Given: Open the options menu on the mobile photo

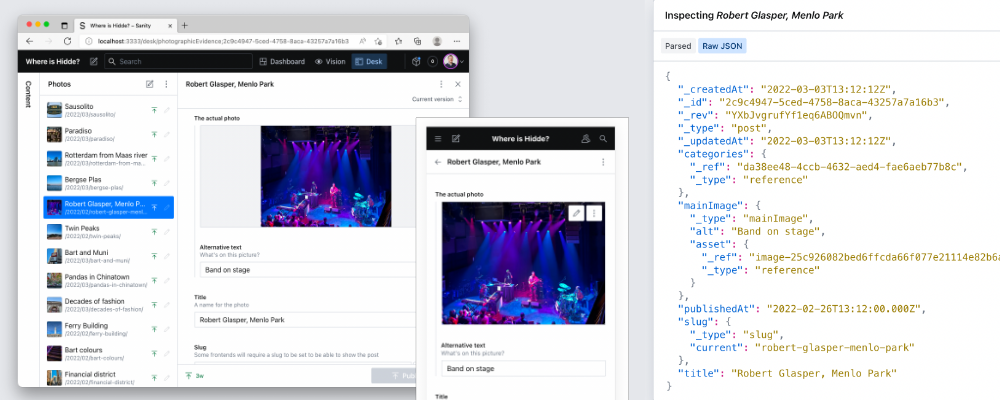Looking at the screenshot, I should (x=594, y=213).
